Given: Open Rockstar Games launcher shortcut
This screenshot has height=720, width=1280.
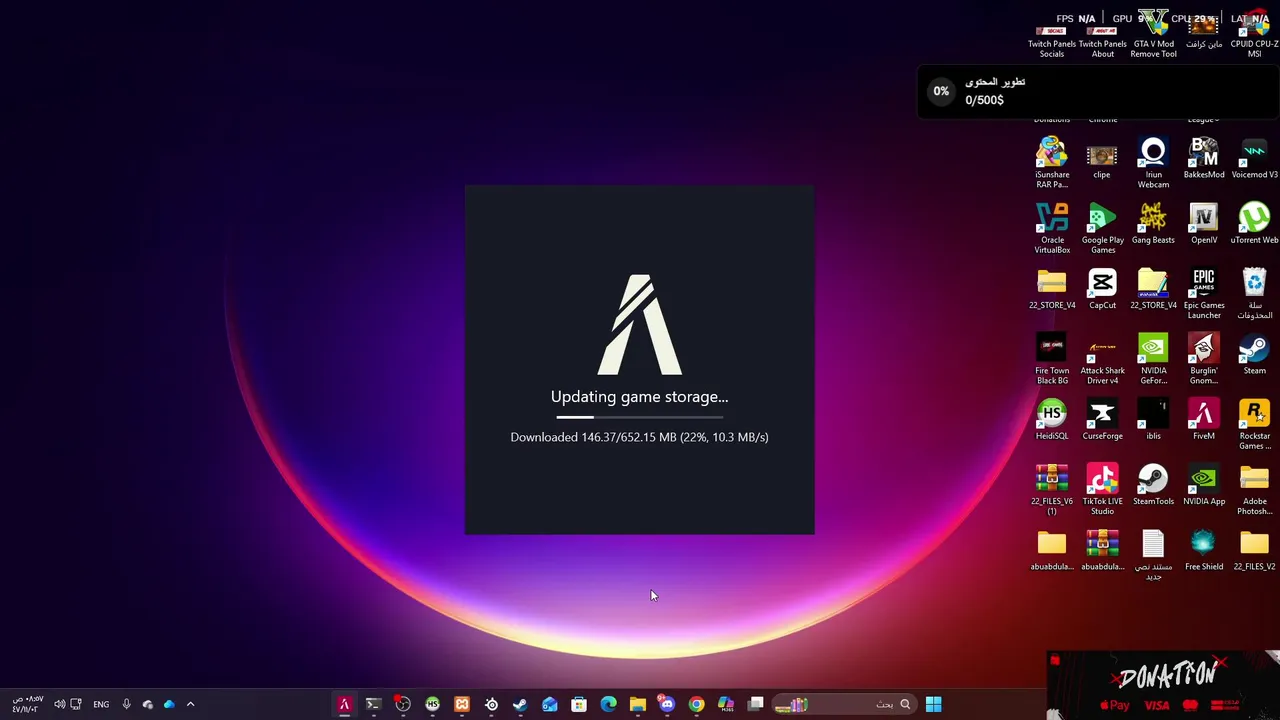Looking at the screenshot, I should pyautogui.click(x=1254, y=425).
